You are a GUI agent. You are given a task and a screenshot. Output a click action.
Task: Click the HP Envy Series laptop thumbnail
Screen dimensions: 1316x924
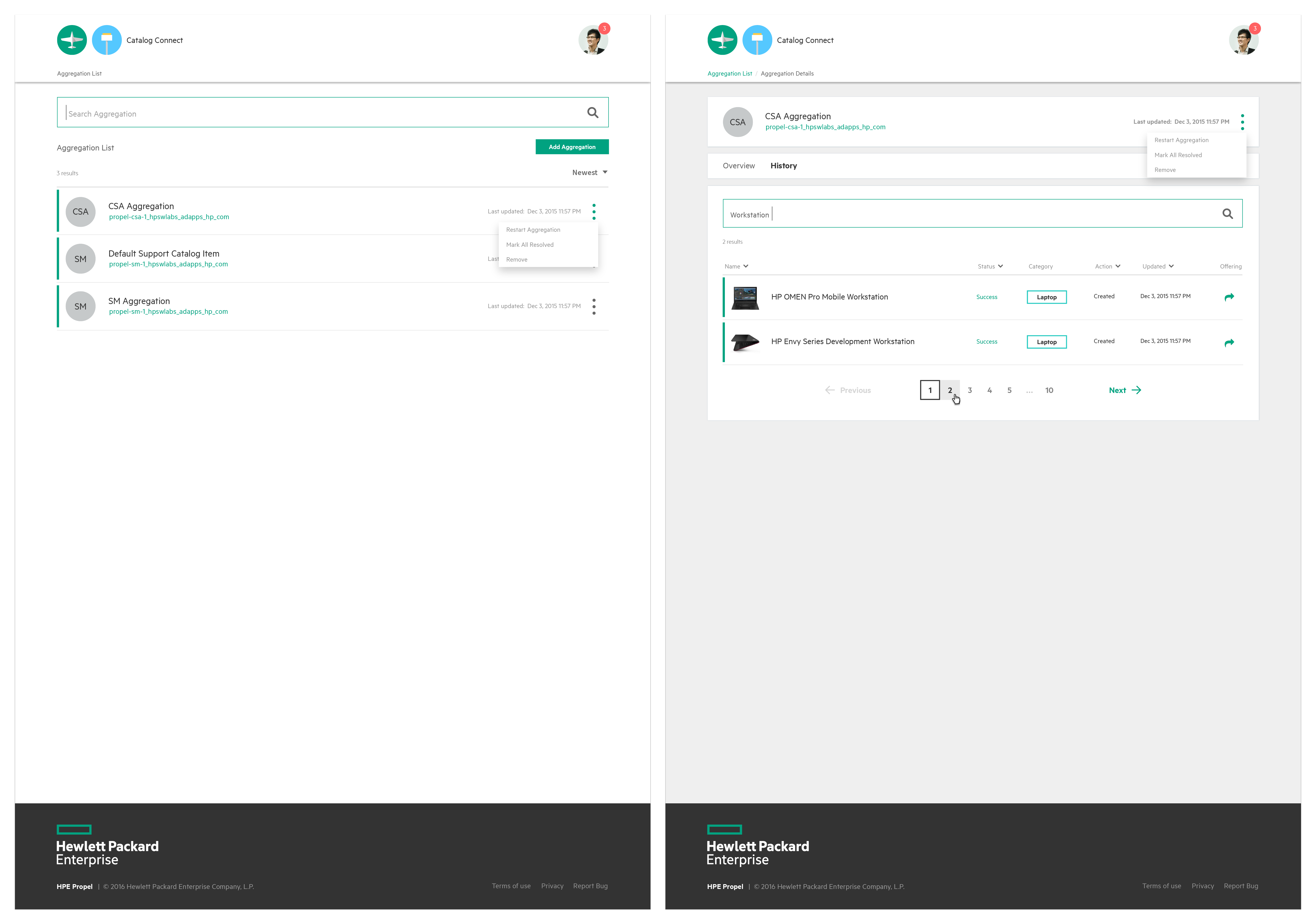[x=745, y=342]
